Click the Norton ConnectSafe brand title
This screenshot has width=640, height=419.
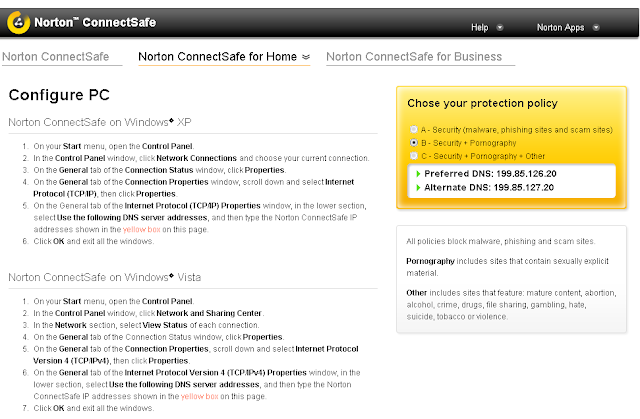[95, 22]
